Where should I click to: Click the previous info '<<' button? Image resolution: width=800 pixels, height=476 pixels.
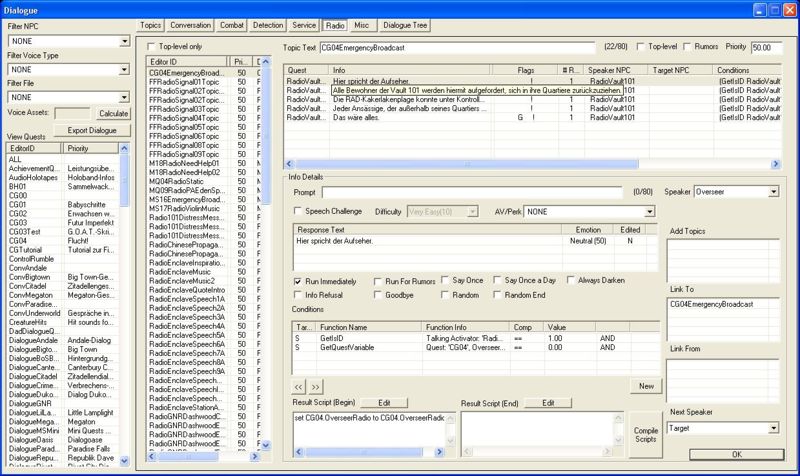298,387
